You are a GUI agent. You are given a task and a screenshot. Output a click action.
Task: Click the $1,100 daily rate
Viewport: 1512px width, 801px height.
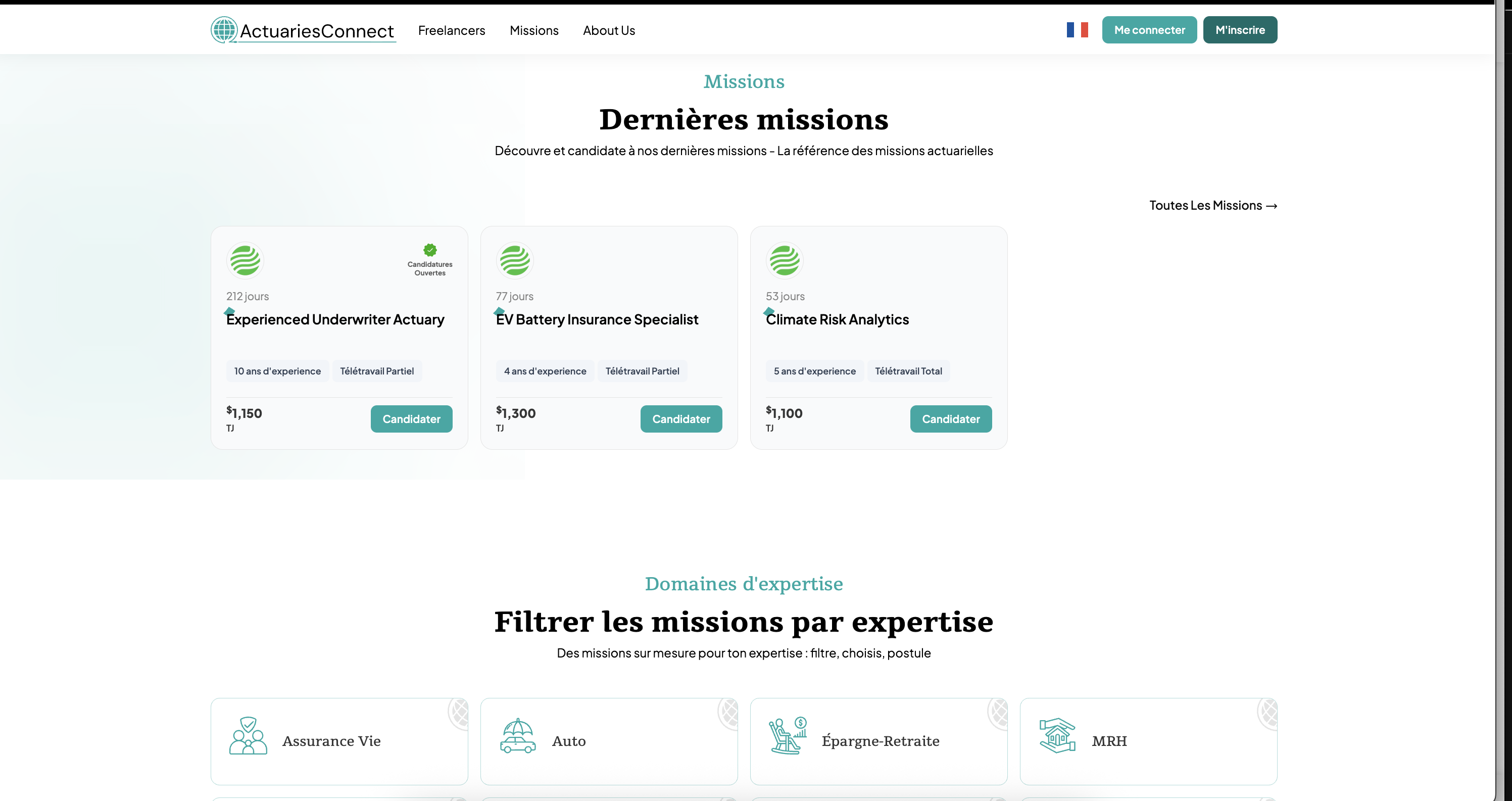tap(784, 413)
